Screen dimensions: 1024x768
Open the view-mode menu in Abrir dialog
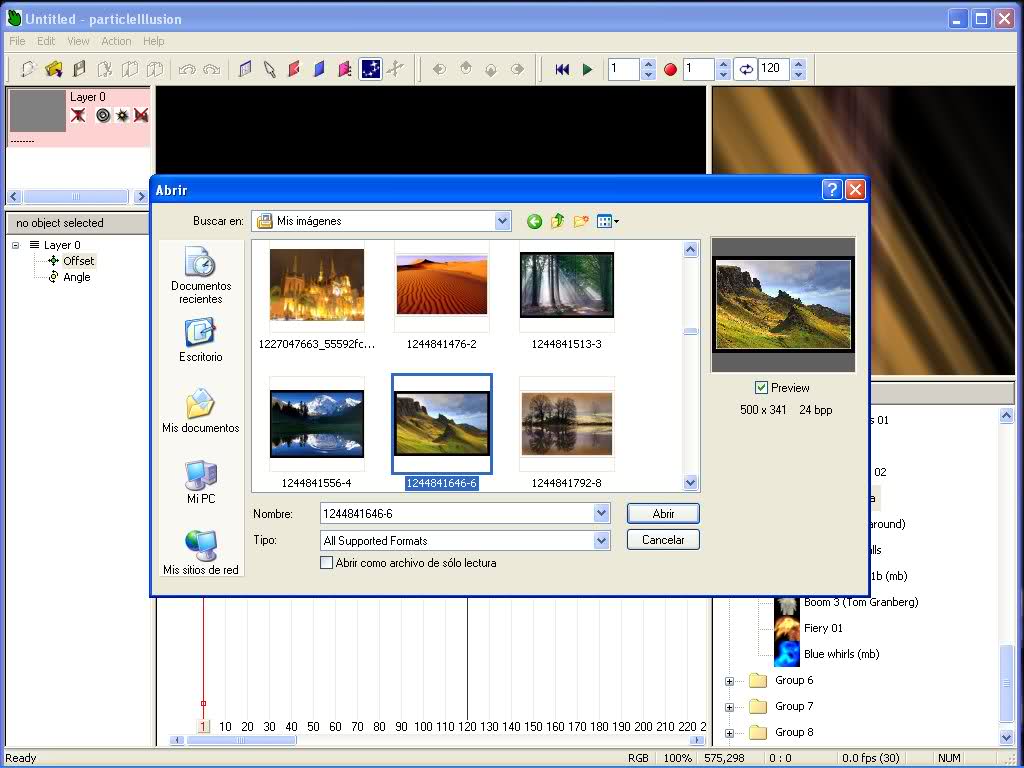(607, 221)
